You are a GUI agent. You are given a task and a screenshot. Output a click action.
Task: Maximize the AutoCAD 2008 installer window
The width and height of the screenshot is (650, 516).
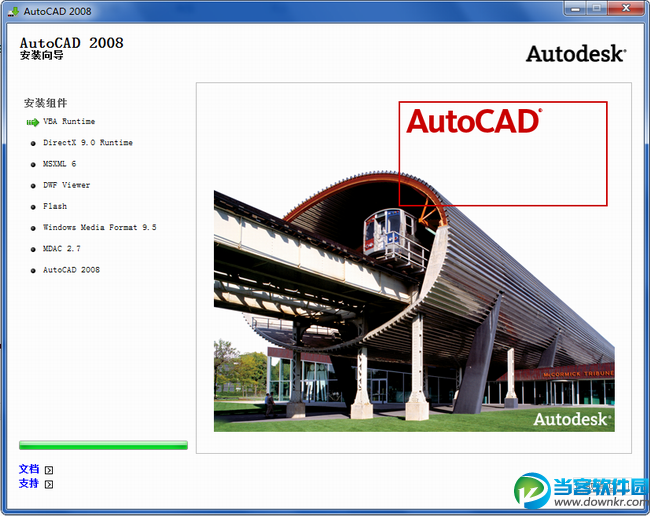click(x=597, y=8)
